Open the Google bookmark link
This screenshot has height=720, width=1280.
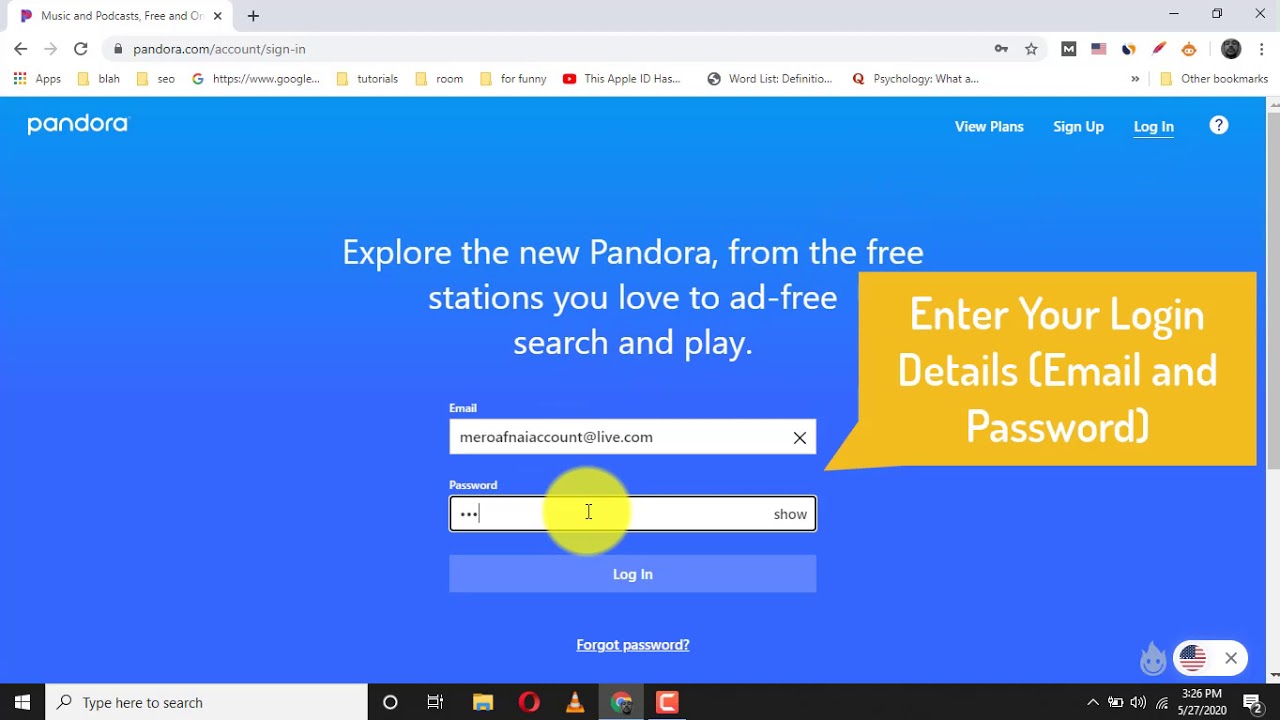coord(256,79)
